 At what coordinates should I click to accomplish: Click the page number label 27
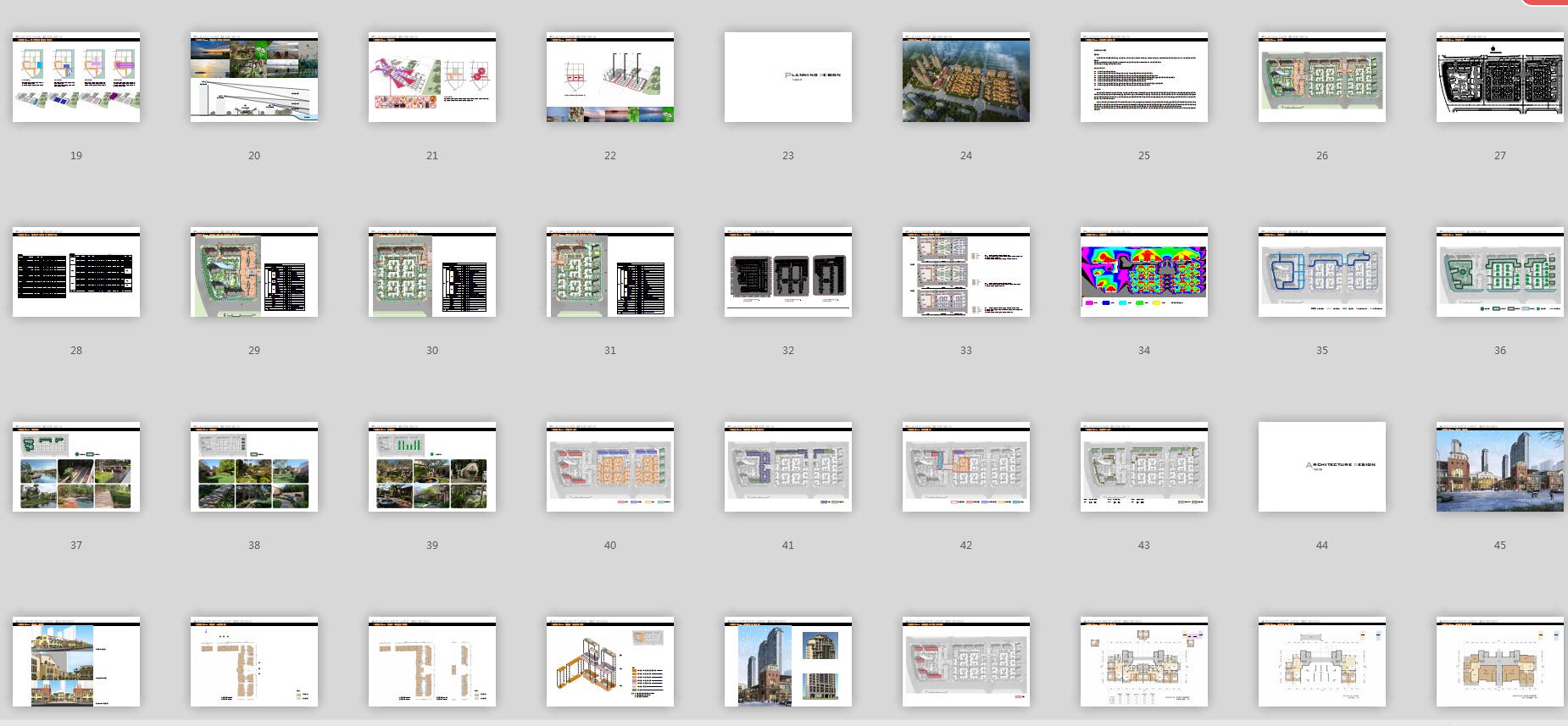coord(1500,156)
